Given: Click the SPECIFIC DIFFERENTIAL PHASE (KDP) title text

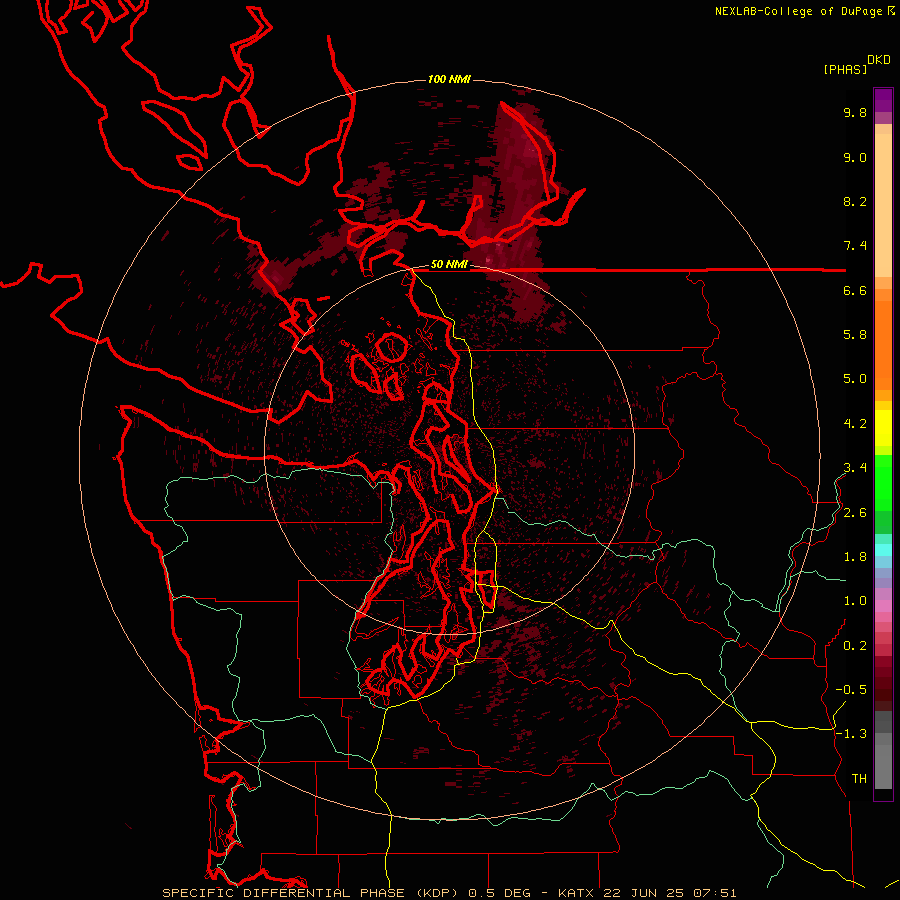Looking at the screenshot, I should tap(313, 893).
